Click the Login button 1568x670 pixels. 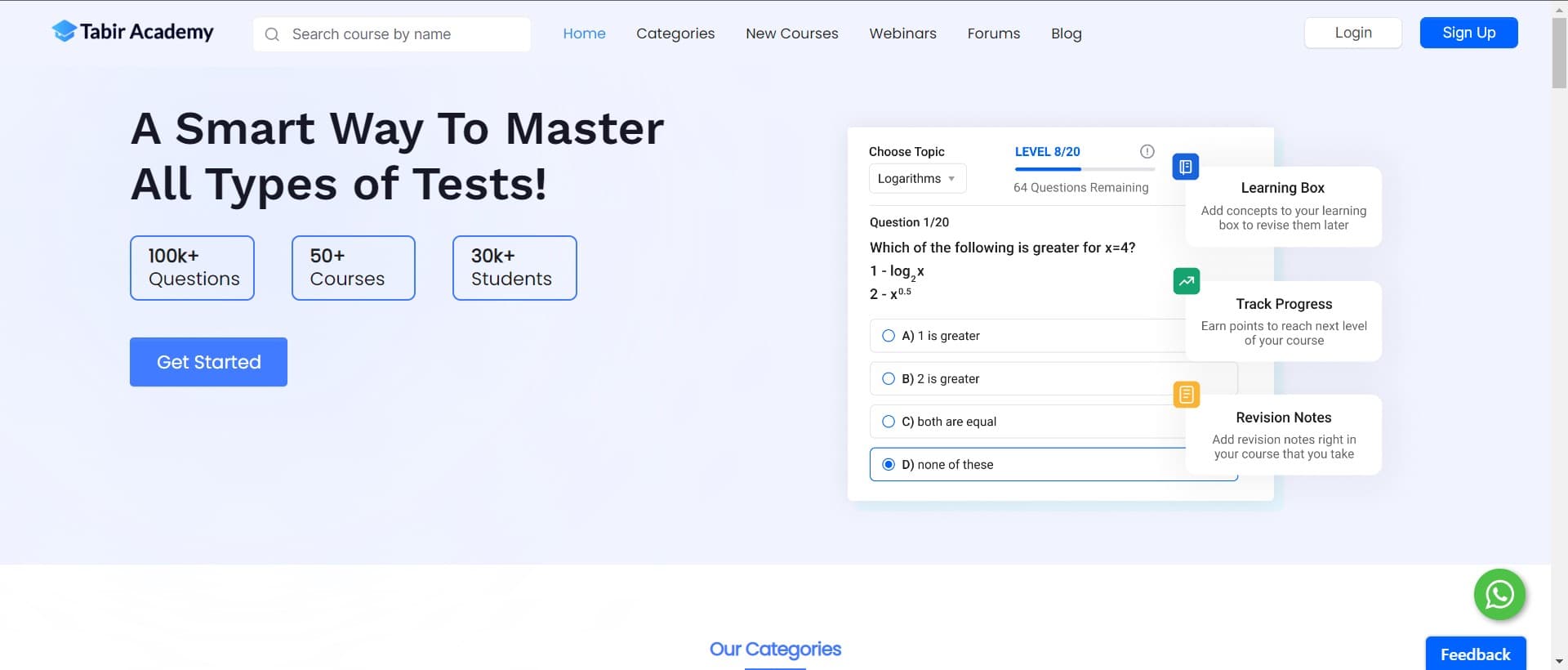pos(1352,33)
